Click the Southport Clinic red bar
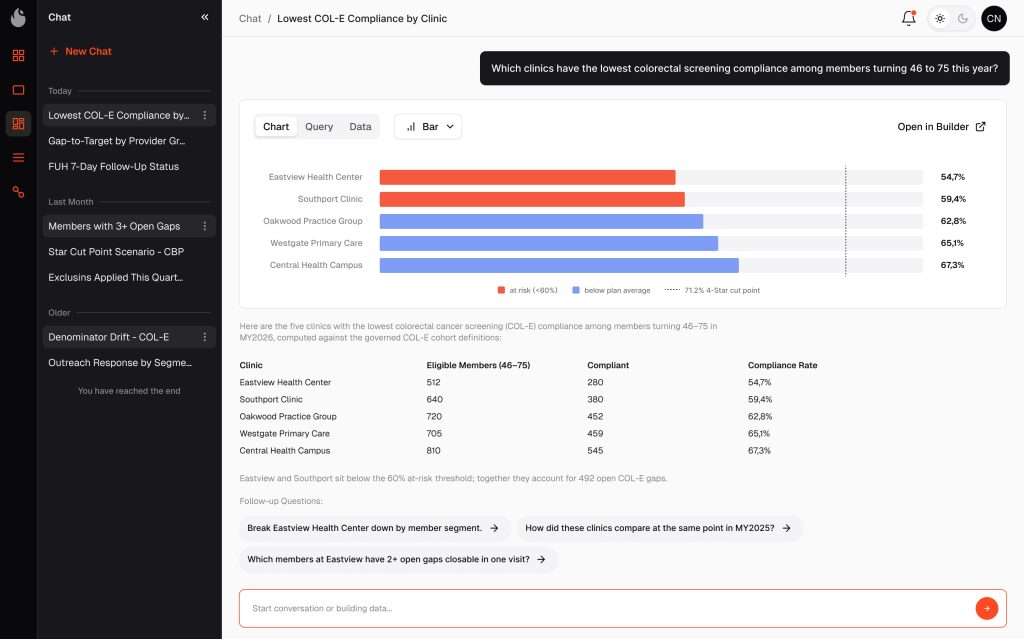Viewport: 1024px width, 639px height. click(532, 199)
